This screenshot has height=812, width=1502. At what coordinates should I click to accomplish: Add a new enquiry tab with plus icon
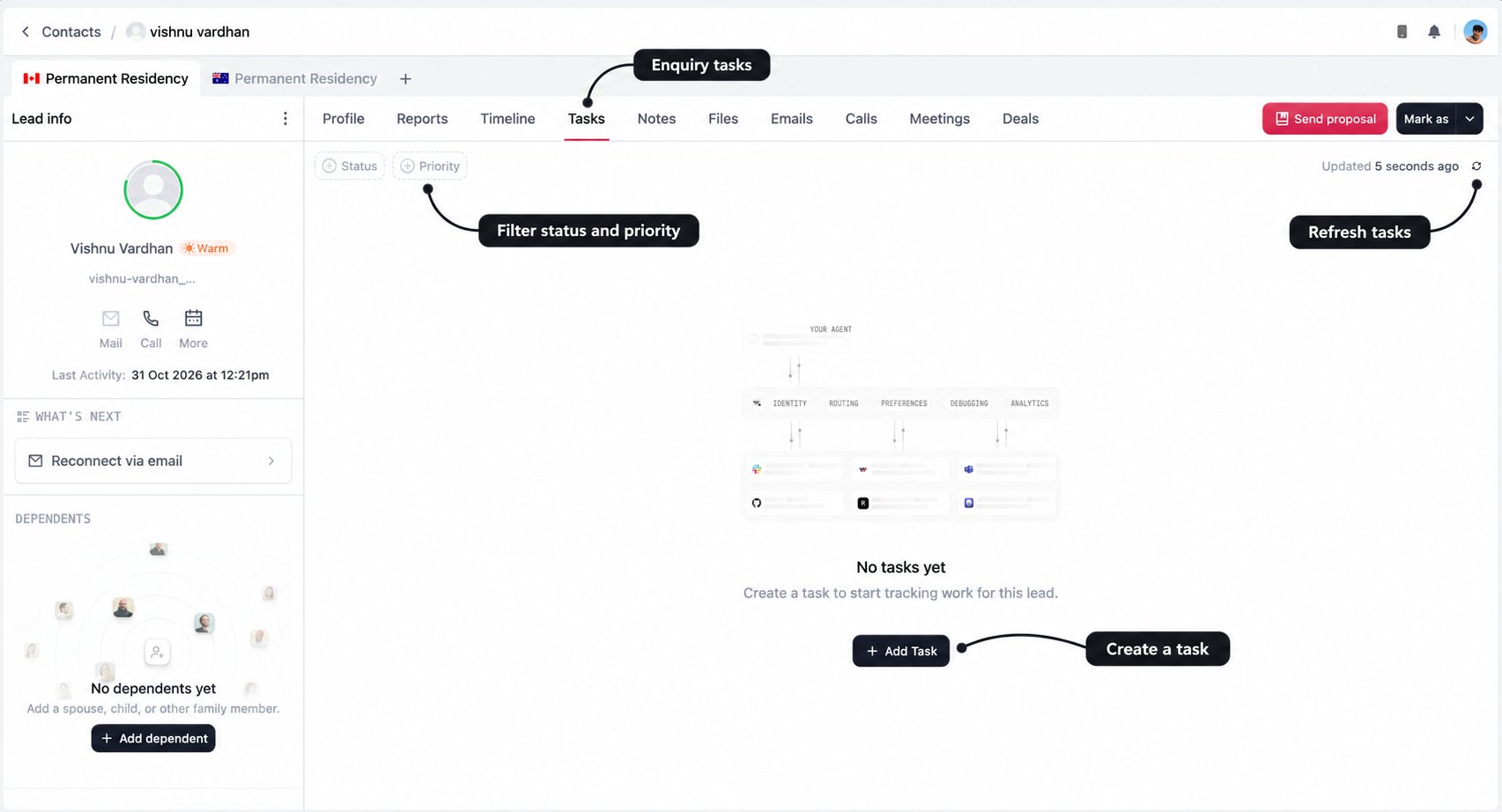[x=405, y=78]
